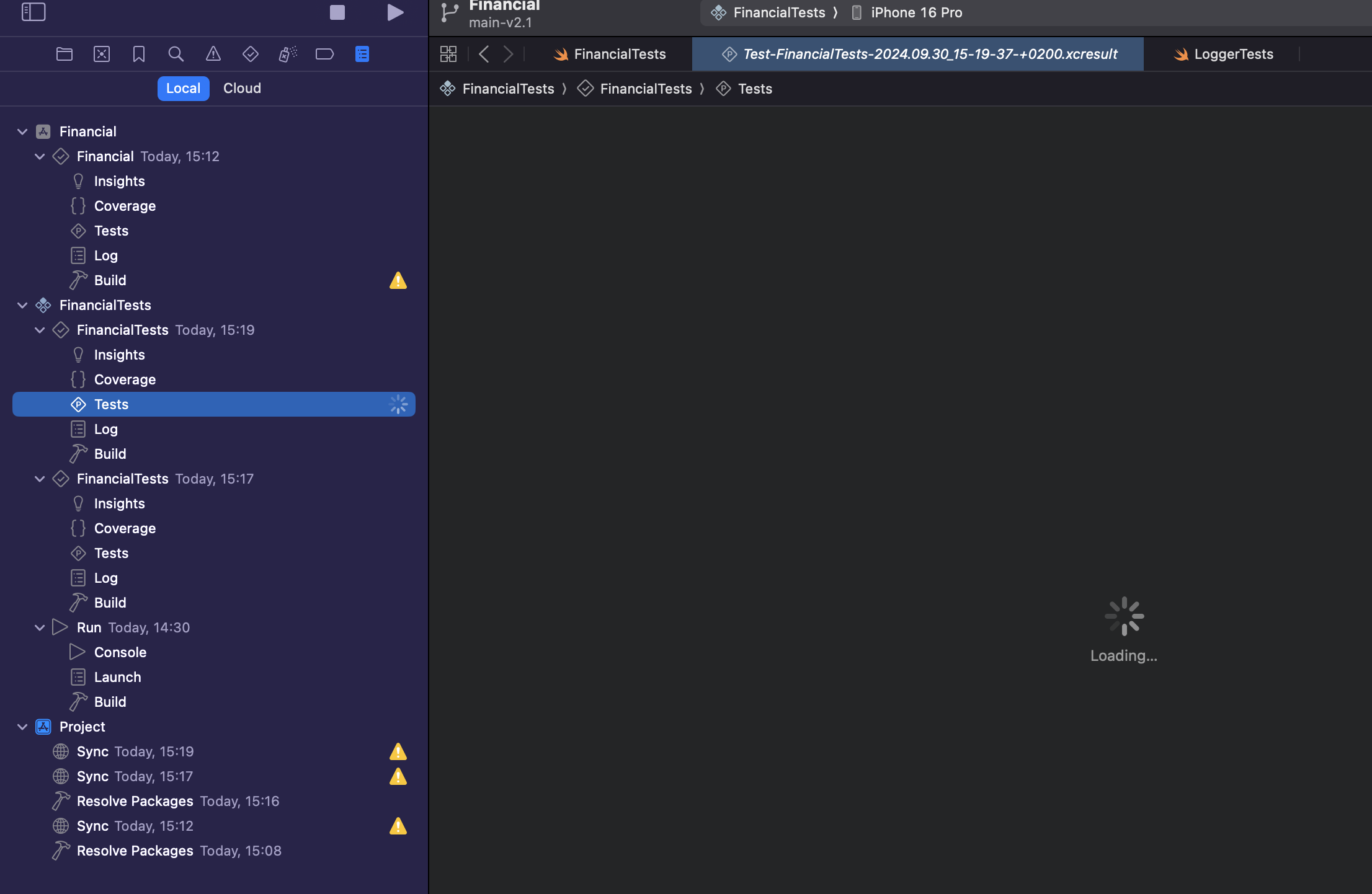This screenshot has width=1372, height=894.
Task: Open Build under Run 14:30
Action: [214, 702]
